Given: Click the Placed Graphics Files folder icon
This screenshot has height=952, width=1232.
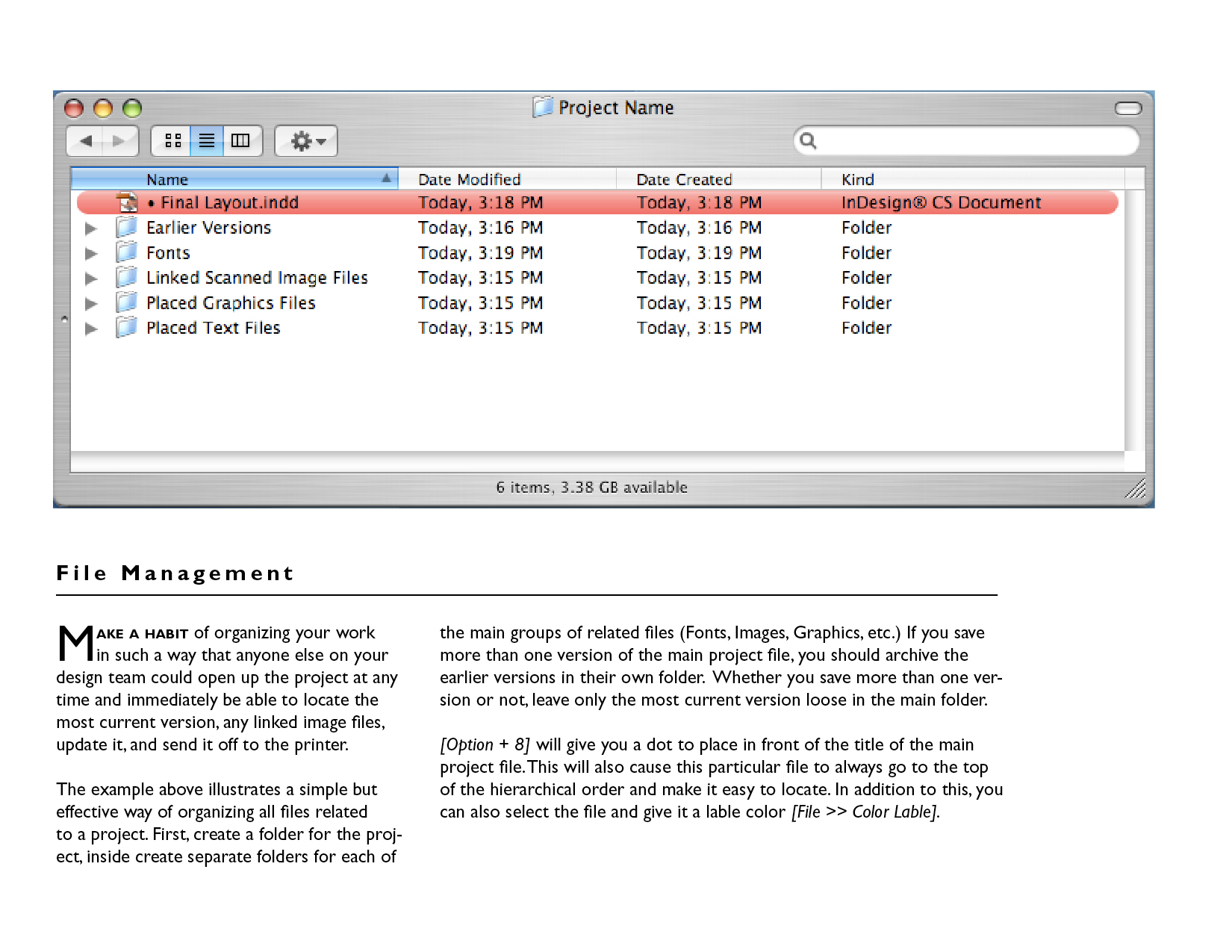Looking at the screenshot, I should [x=127, y=302].
